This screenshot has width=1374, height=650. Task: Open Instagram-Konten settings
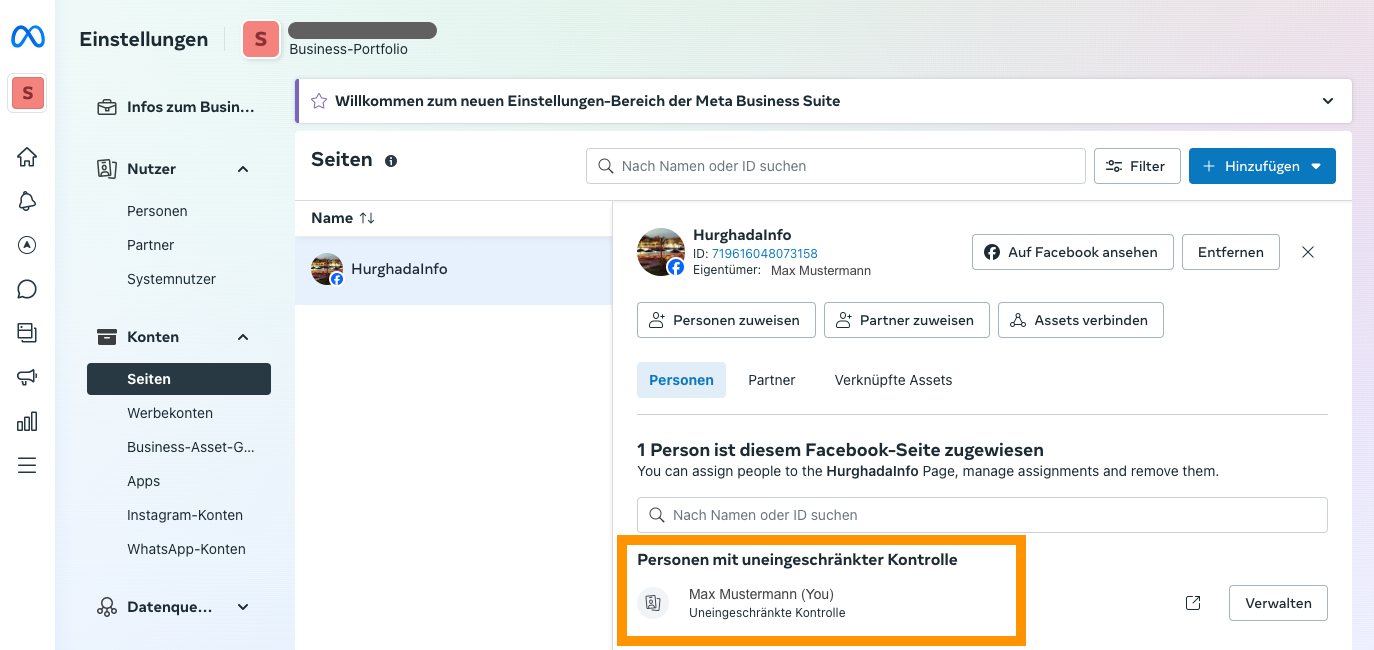[x=185, y=515]
